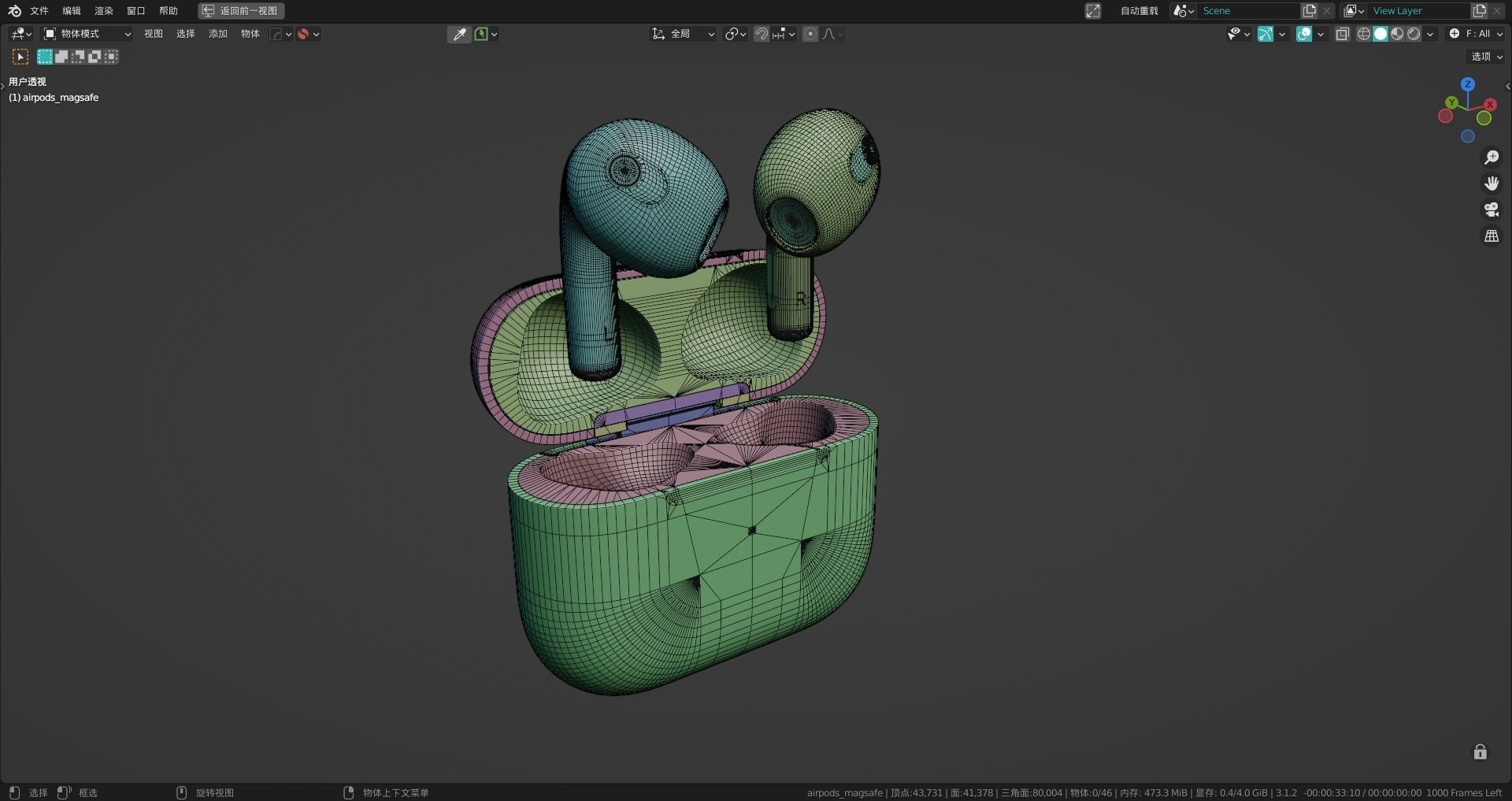
Task: Pan the view using hand icon
Action: click(1491, 183)
